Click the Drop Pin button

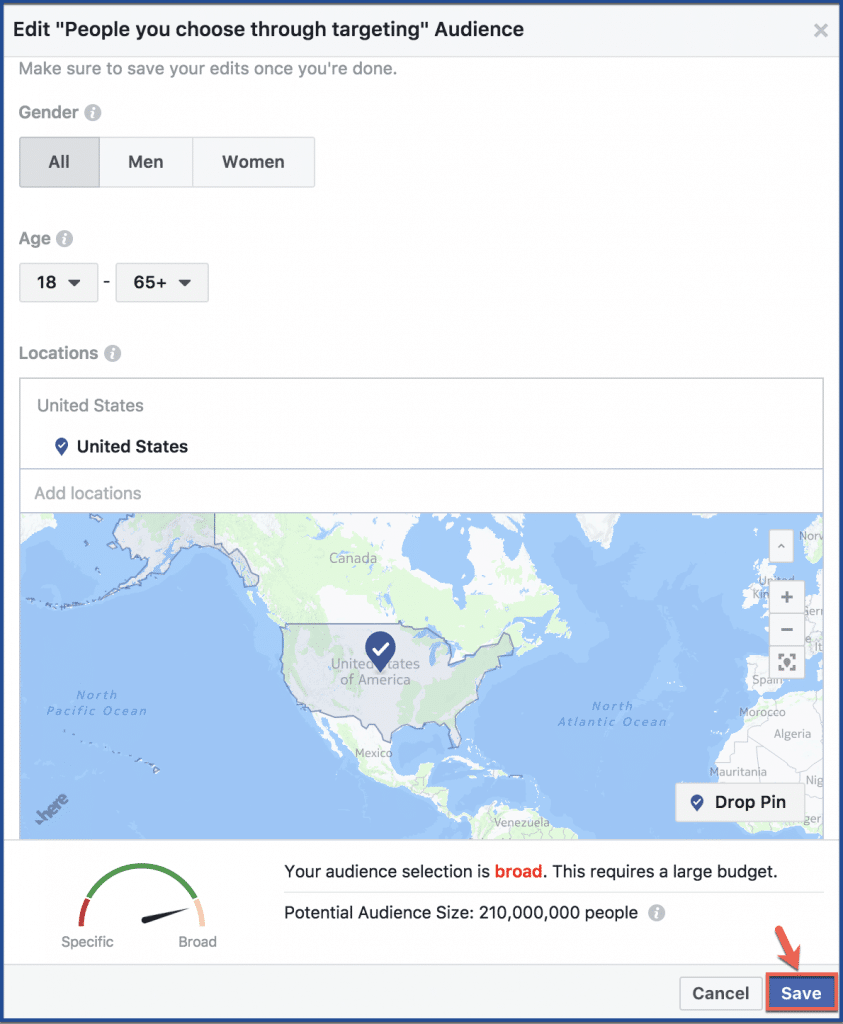point(740,802)
